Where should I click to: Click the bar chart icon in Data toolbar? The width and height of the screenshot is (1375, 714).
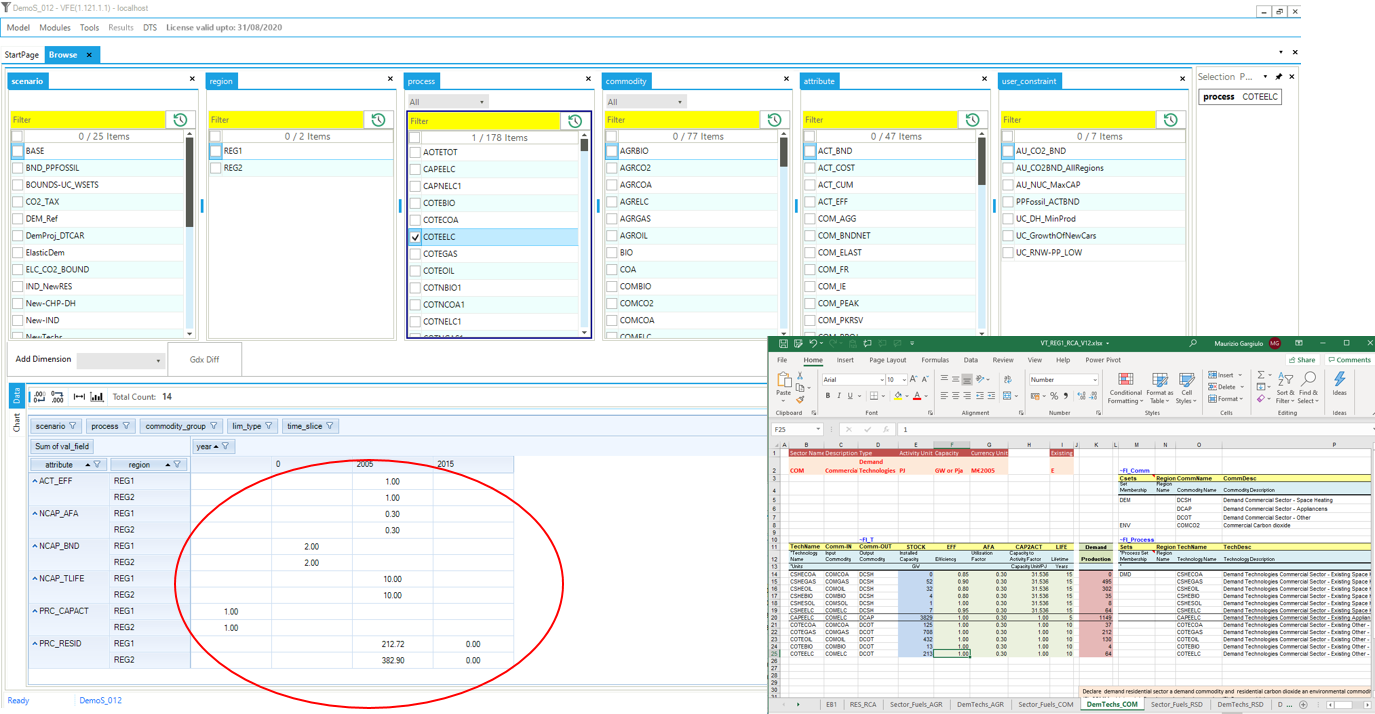[x=97, y=397]
